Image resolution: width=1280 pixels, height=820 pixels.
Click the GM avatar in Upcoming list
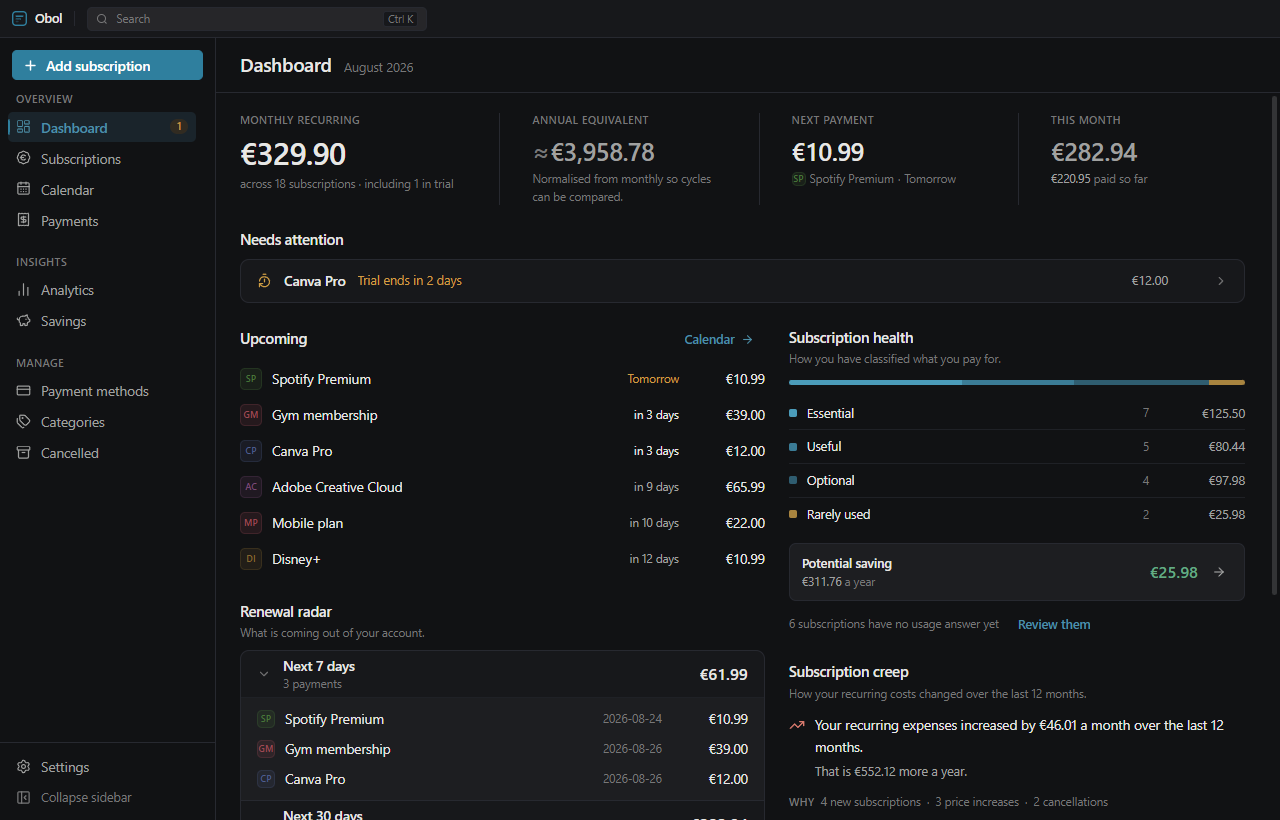pyautogui.click(x=251, y=415)
